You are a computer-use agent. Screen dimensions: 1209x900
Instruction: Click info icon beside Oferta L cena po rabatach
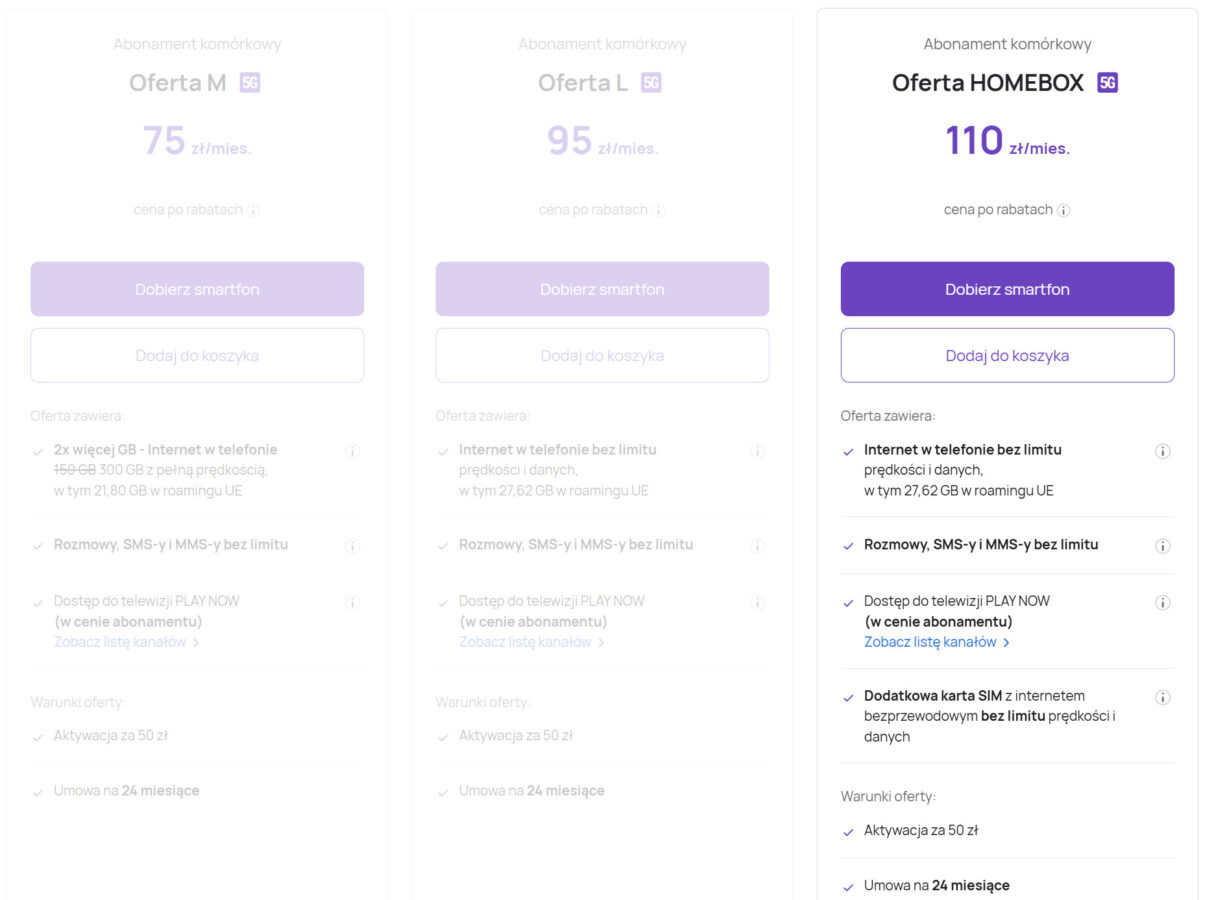point(658,210)
